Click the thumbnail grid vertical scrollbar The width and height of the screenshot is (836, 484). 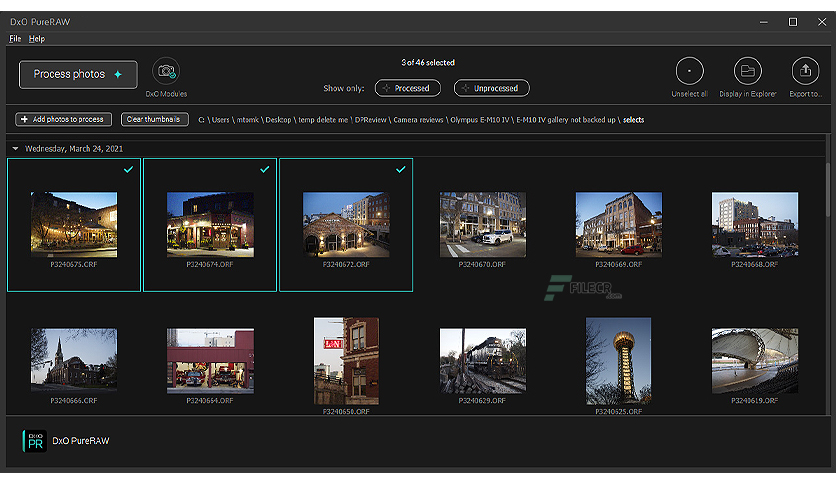[827, 189]
